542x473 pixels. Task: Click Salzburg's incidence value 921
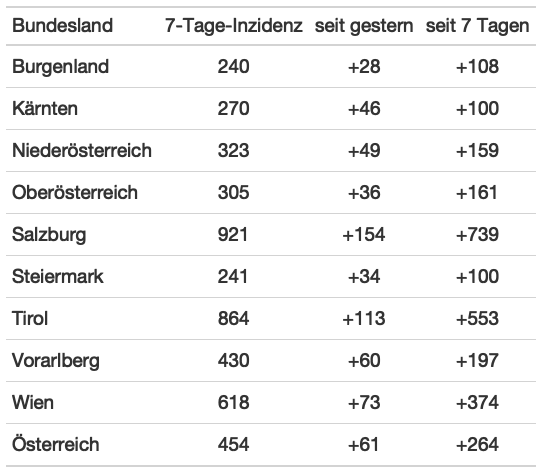point(233,234)
